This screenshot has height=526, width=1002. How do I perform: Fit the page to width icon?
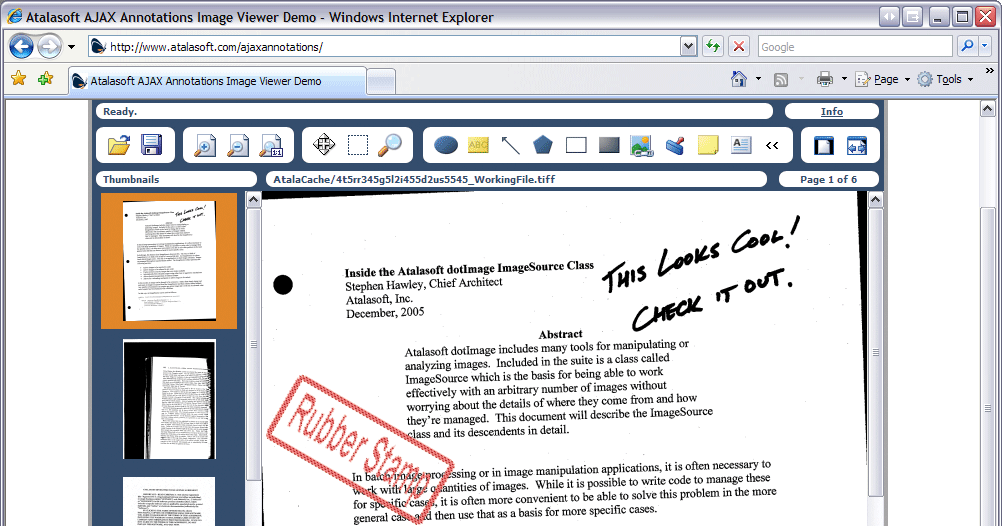click(856, 146)
